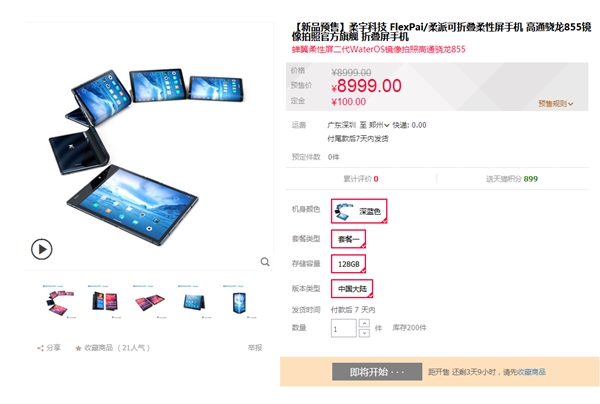Image resolution: width=600 pixels, height=404 pixels.
Task: Open the magnifier zoom icon
Action: [x=265, y=262]
